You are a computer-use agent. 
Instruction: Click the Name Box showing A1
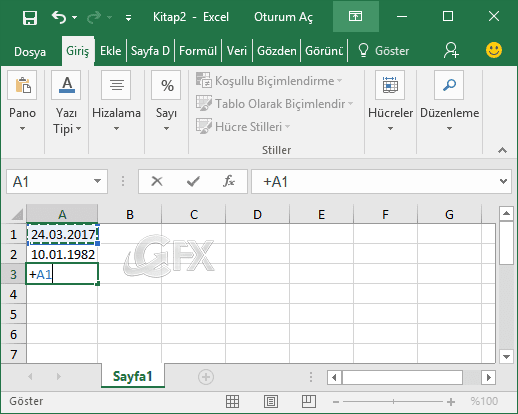[50, 182]
